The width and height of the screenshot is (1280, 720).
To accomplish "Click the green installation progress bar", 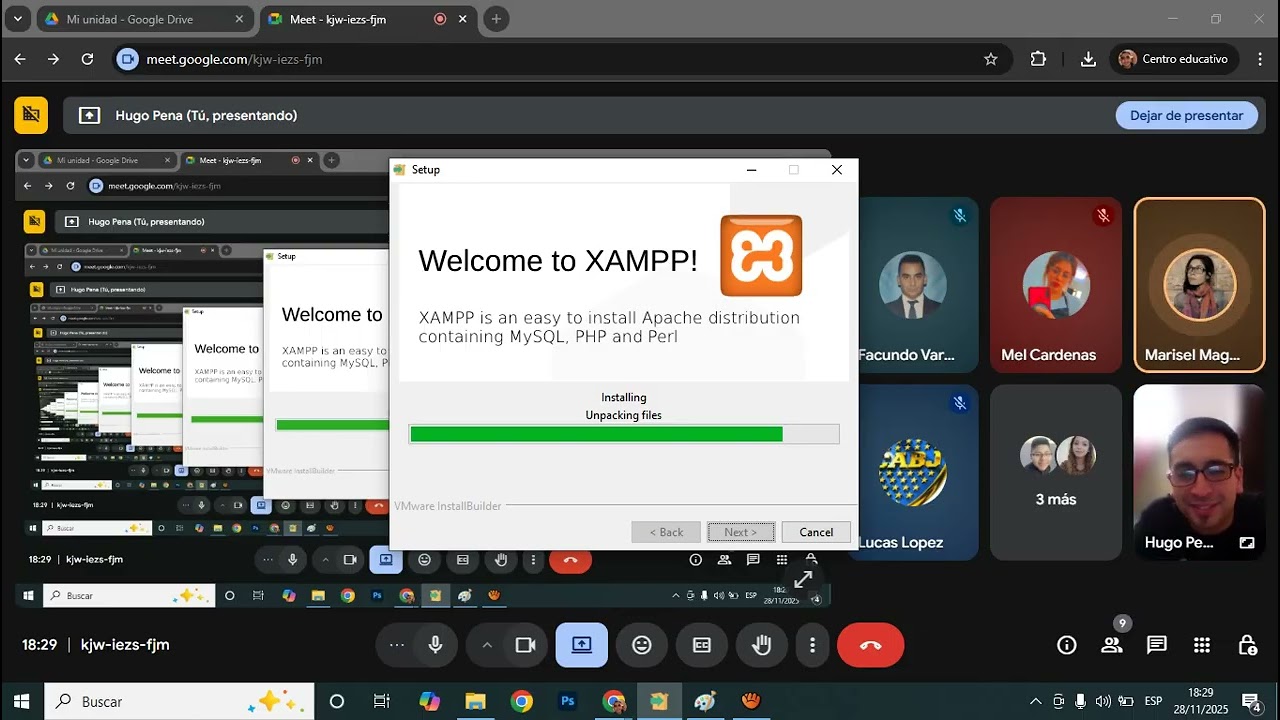I will coord(624,434).
